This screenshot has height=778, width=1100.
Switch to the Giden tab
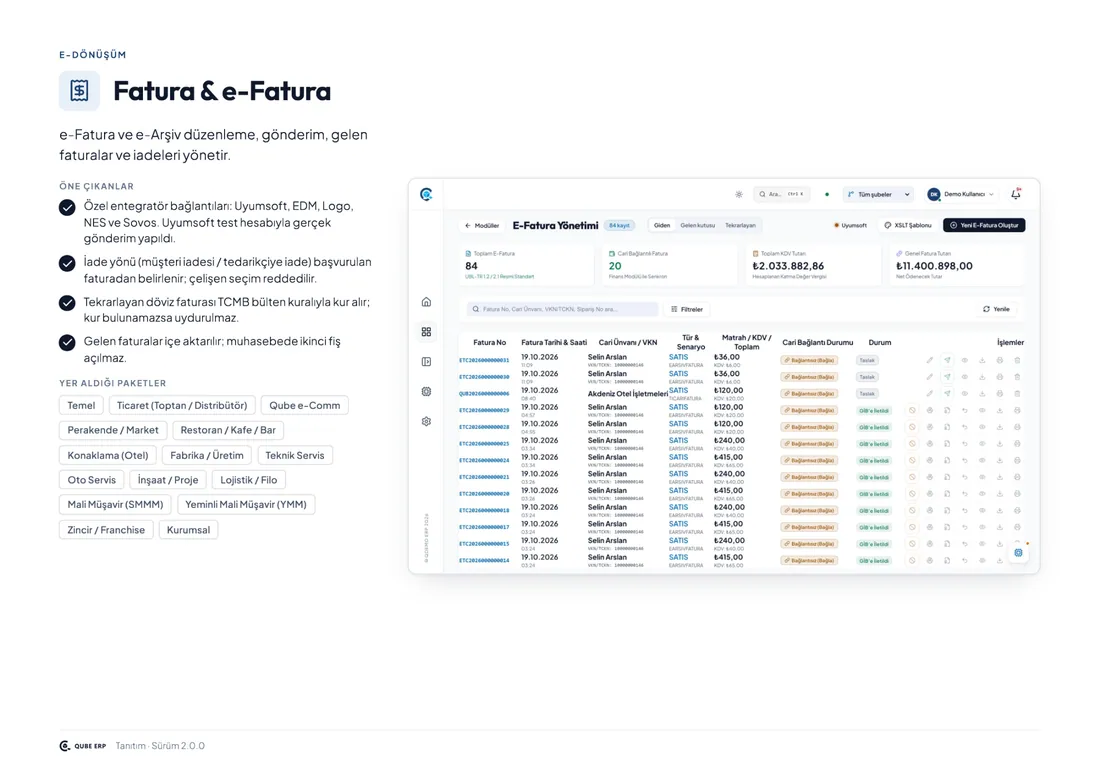point(662,225)
